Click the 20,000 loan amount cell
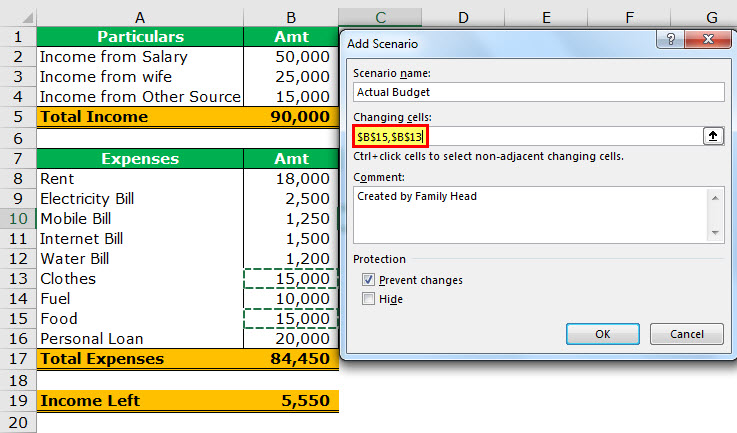This screenshot has height=433, width=737. [x=291, y=339]
